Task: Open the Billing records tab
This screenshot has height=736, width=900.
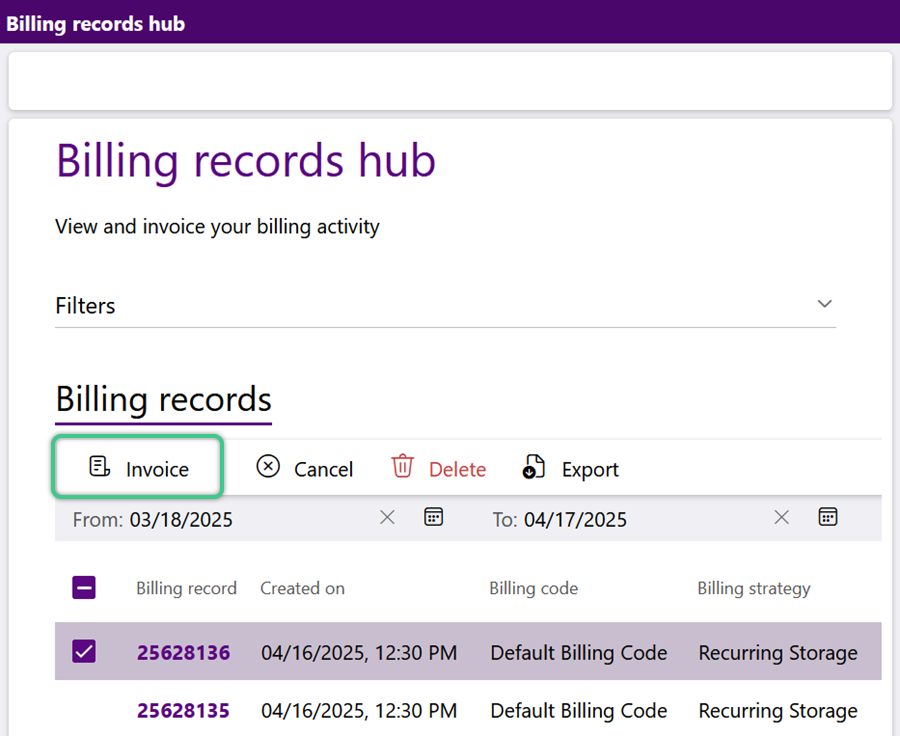Action: [x=164, y=400]
